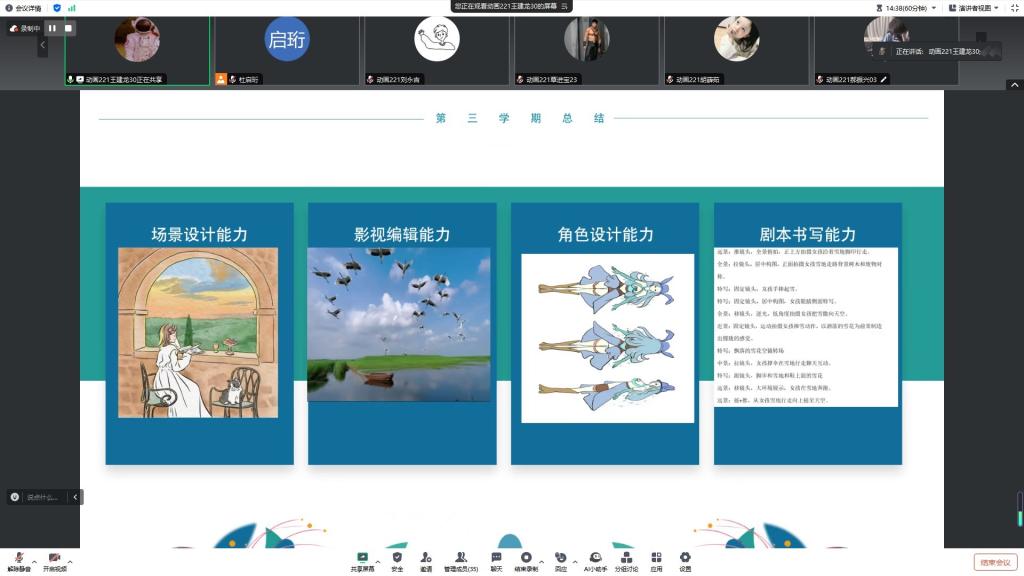Expand the meeting timer 14:38 dropdown

click(x=934, y=8)
